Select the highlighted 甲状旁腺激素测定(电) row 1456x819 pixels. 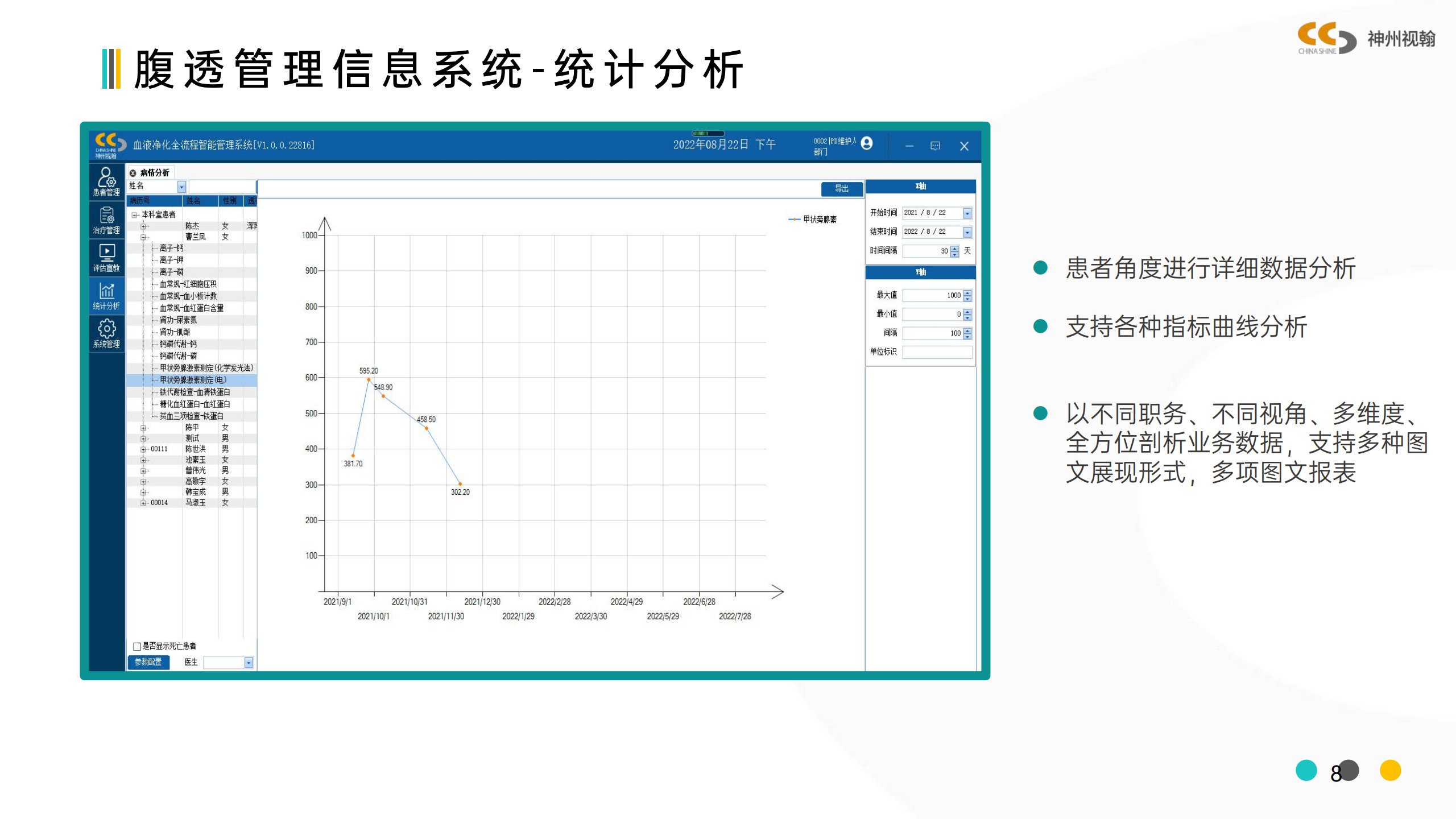point(192,380)
